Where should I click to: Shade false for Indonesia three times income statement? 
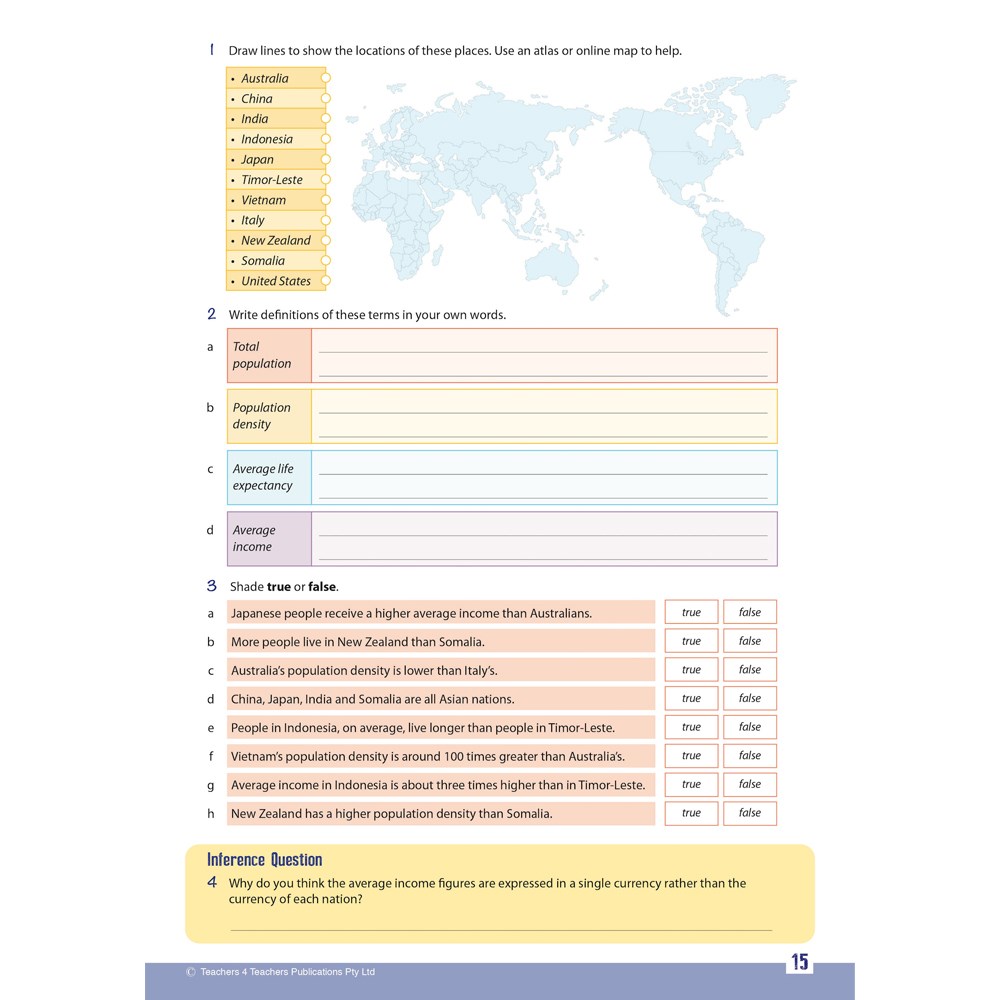pyautogui.click(x=750, y=784)
